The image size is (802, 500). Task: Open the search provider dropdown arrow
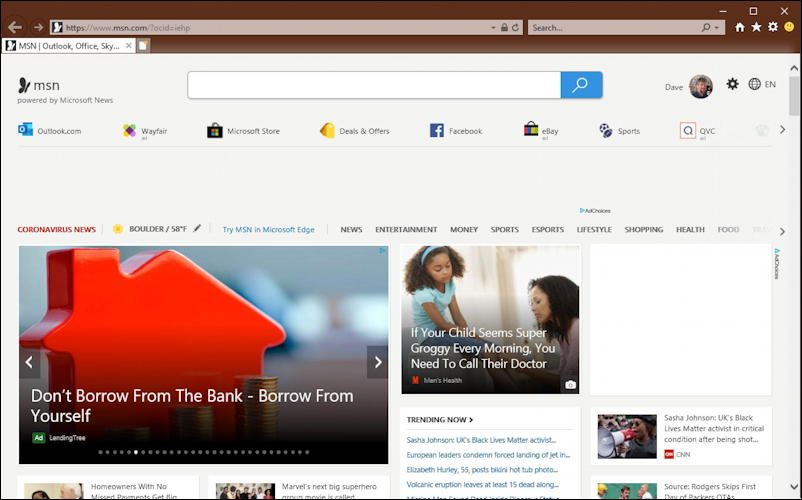(717, 28)
